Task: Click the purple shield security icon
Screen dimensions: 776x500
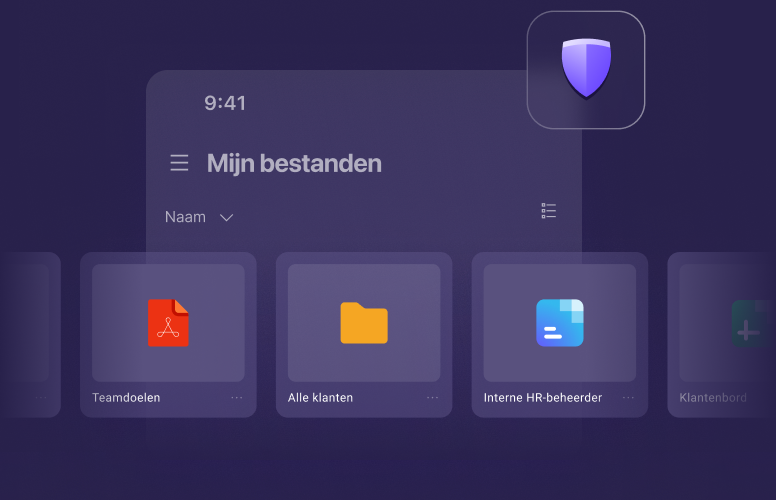Action: (586, 68)
